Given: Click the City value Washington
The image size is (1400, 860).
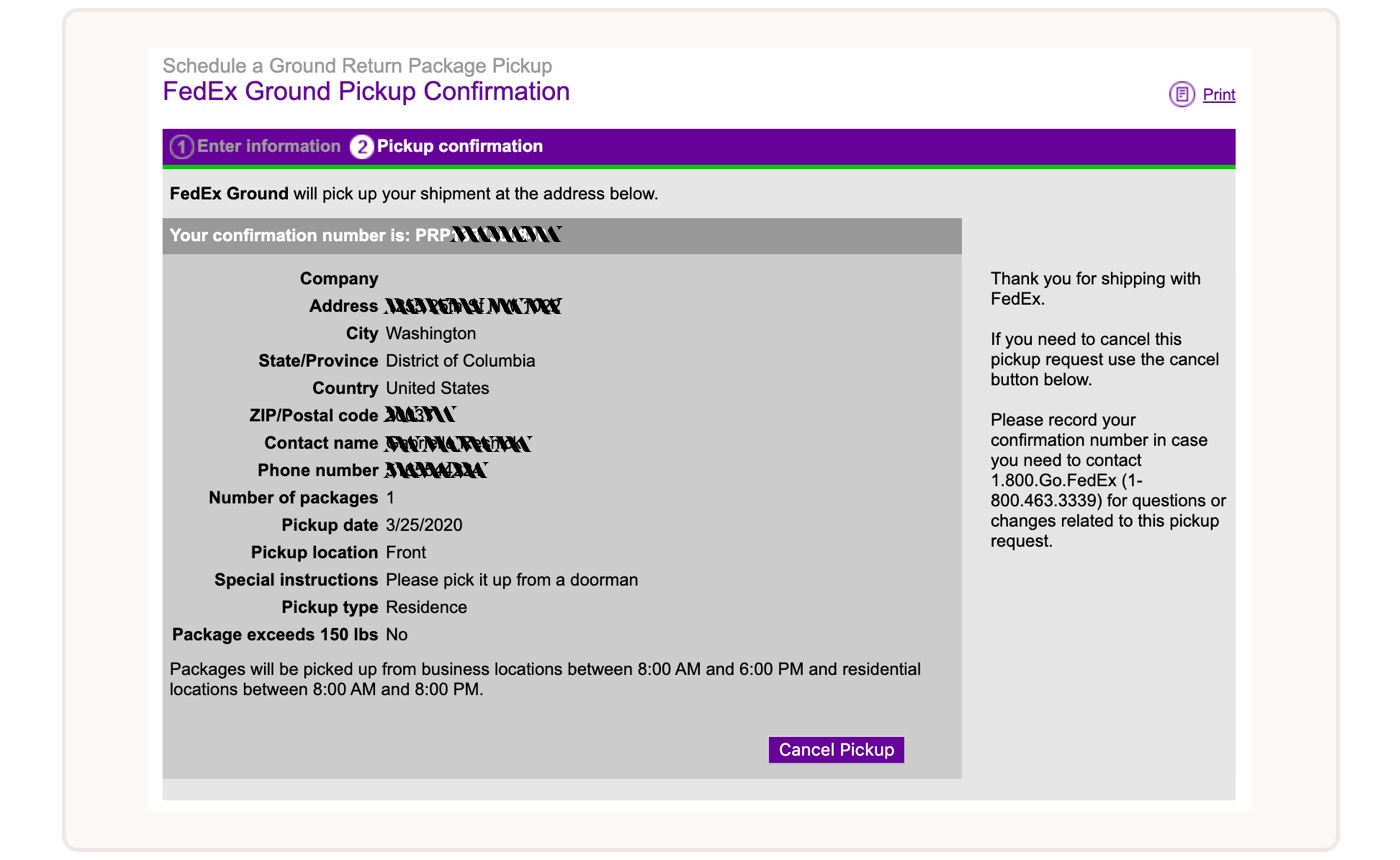Looking at the screenshot, I should pos(431,334).
